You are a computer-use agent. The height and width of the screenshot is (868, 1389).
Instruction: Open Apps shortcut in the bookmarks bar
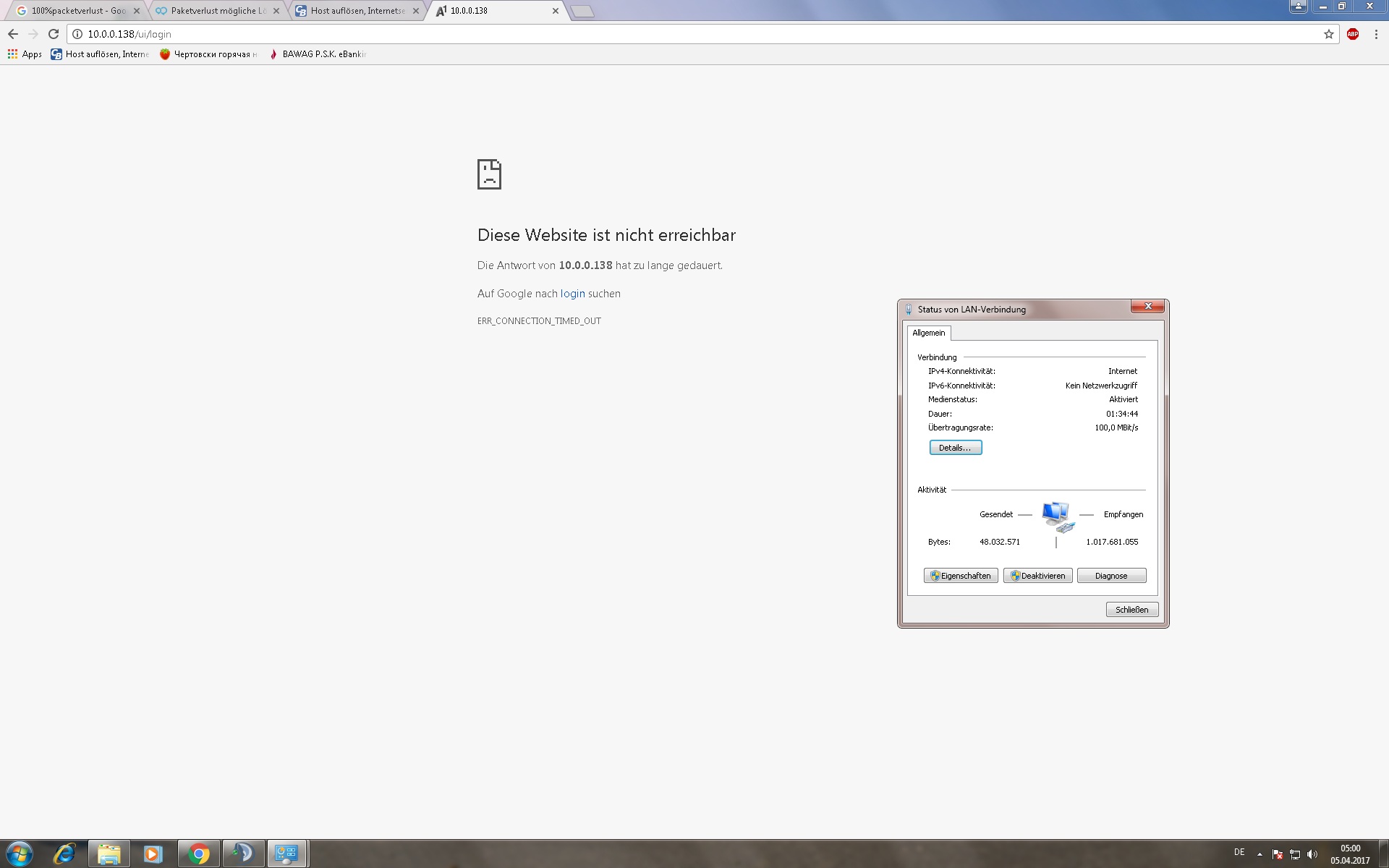tap(25, 54)
